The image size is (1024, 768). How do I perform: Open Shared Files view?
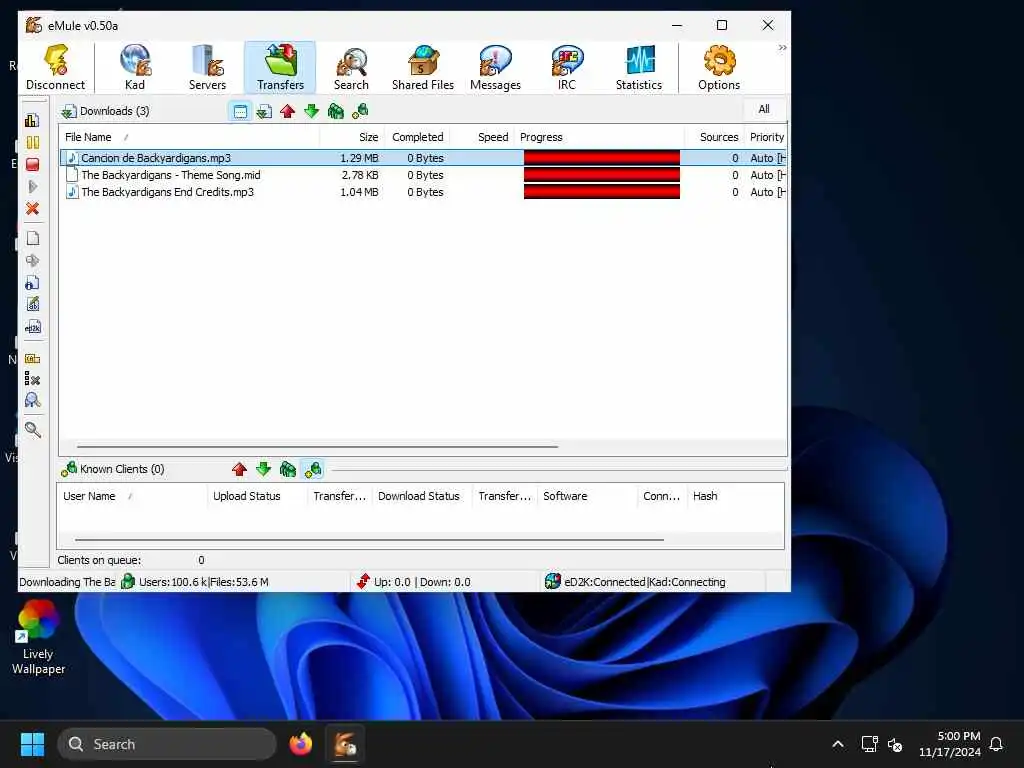click(423, 67)
